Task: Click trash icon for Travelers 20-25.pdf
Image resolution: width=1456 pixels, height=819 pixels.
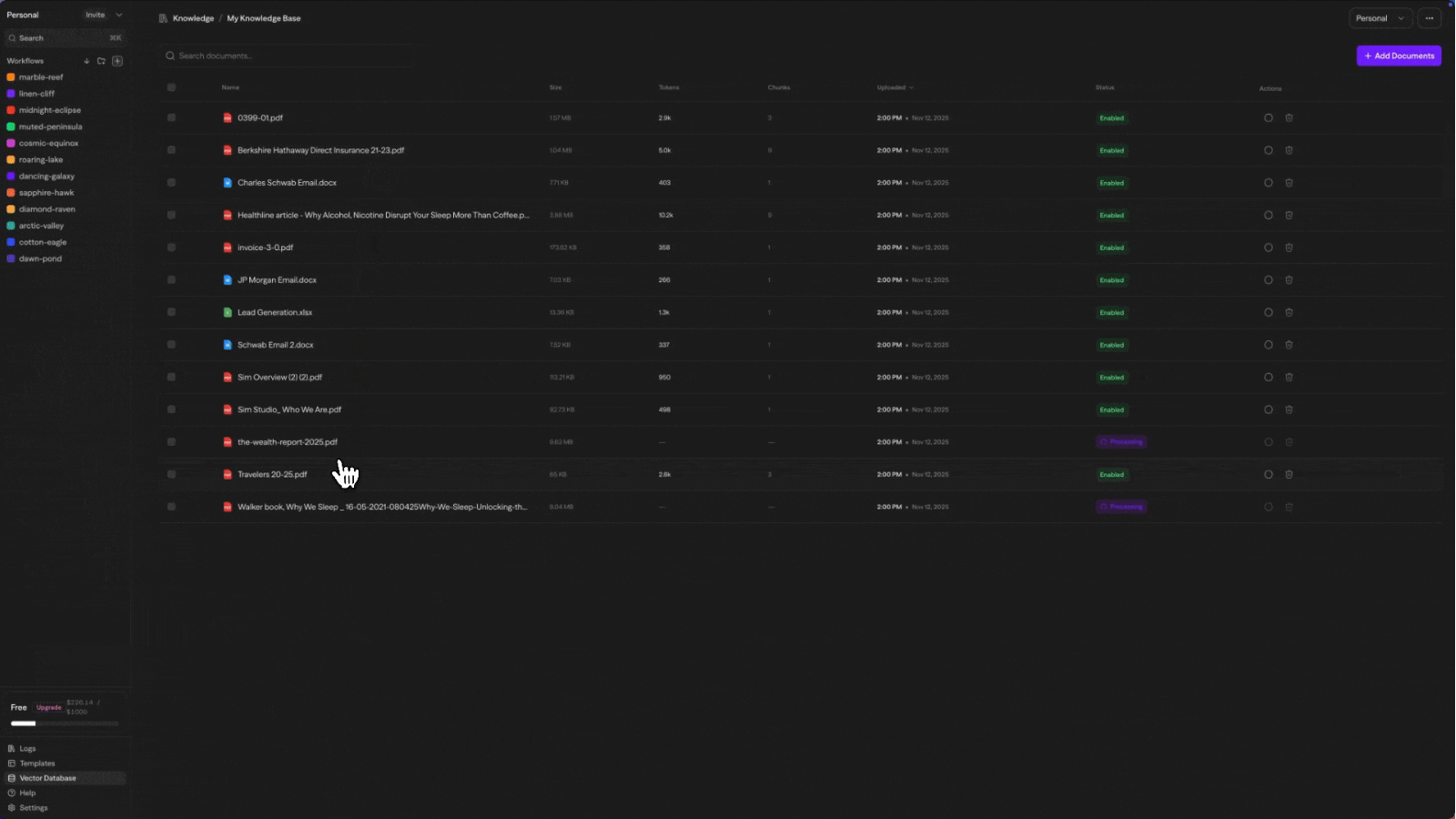Action: tap(1289, 474)
